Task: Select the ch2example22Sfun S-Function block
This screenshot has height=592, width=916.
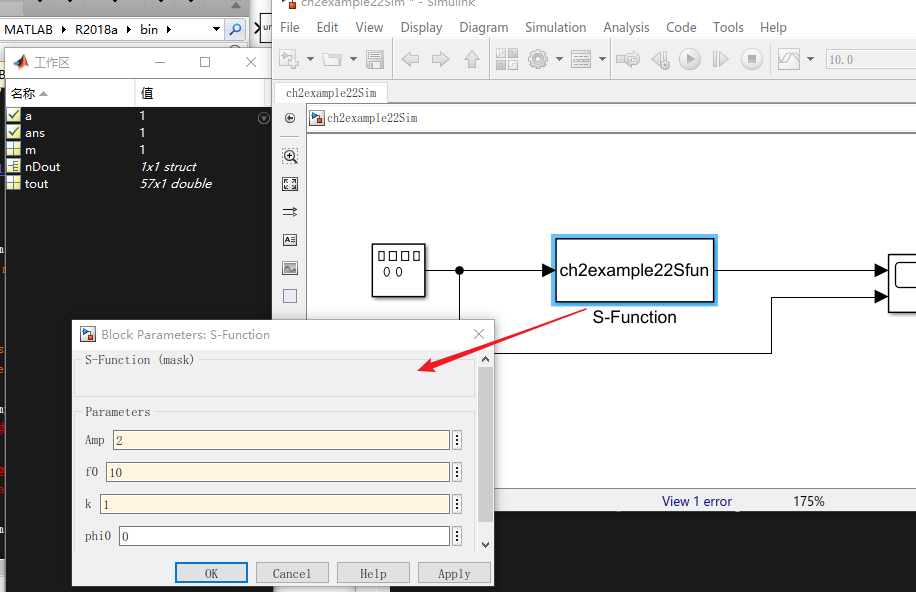Action: [x=634, y=270]
